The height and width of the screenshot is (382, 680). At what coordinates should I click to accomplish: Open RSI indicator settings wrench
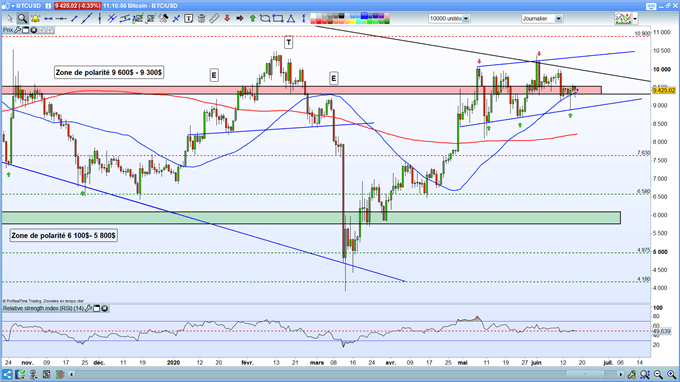point(88,308)
